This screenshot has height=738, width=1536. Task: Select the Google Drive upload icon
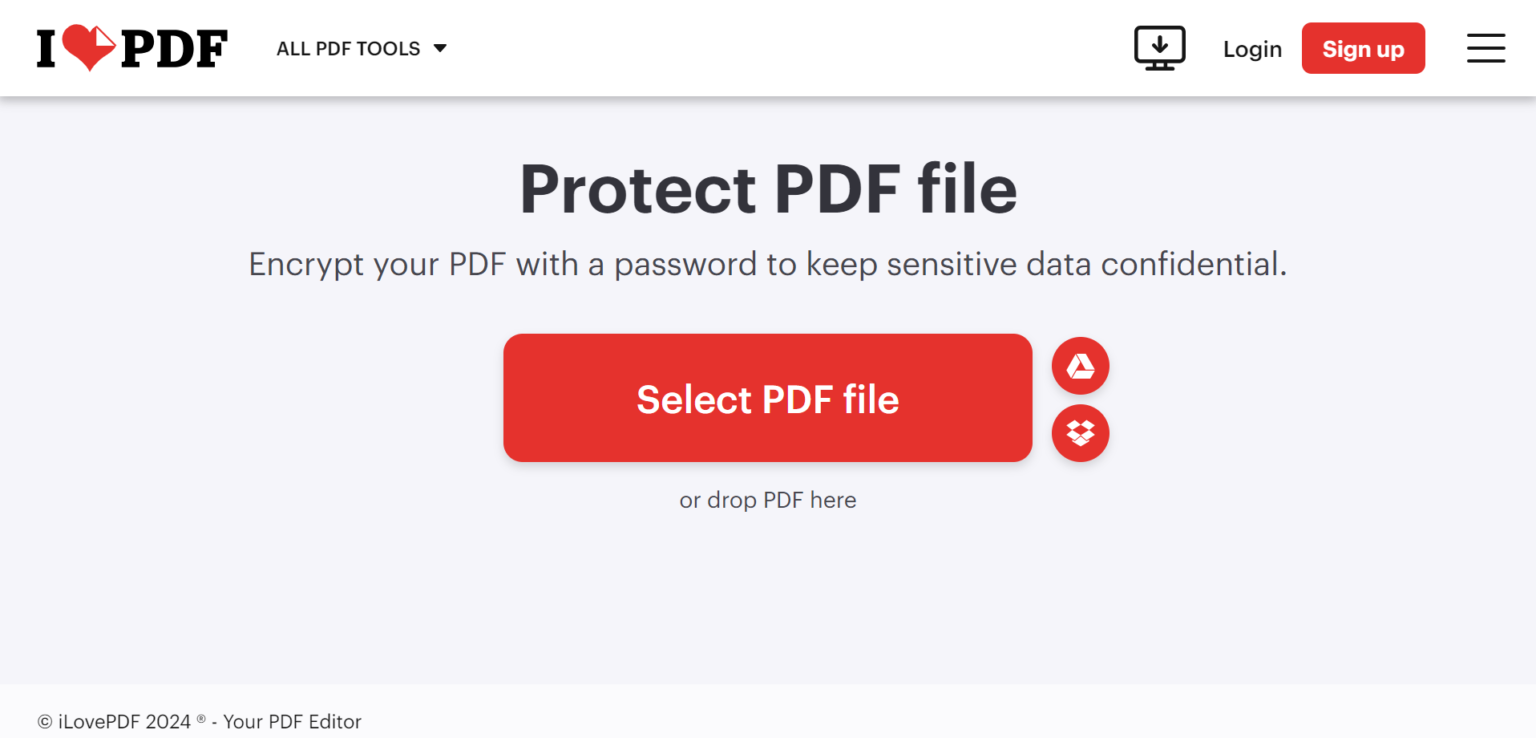click(x=1080, y=366)
